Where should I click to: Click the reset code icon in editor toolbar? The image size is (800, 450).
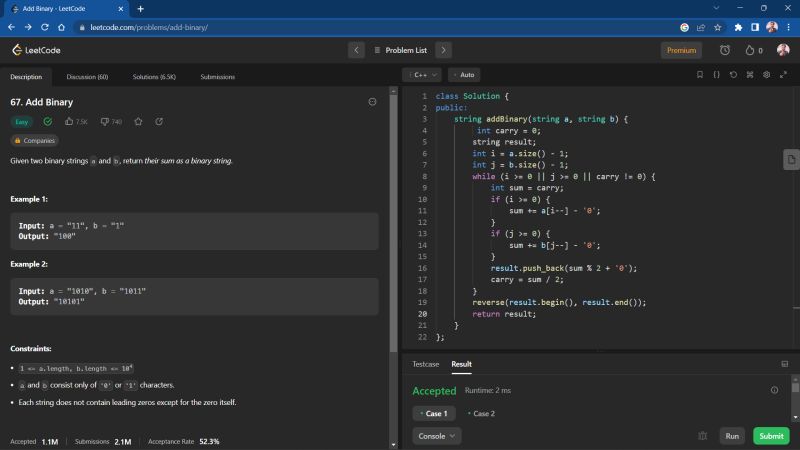[x=734, y=75]
